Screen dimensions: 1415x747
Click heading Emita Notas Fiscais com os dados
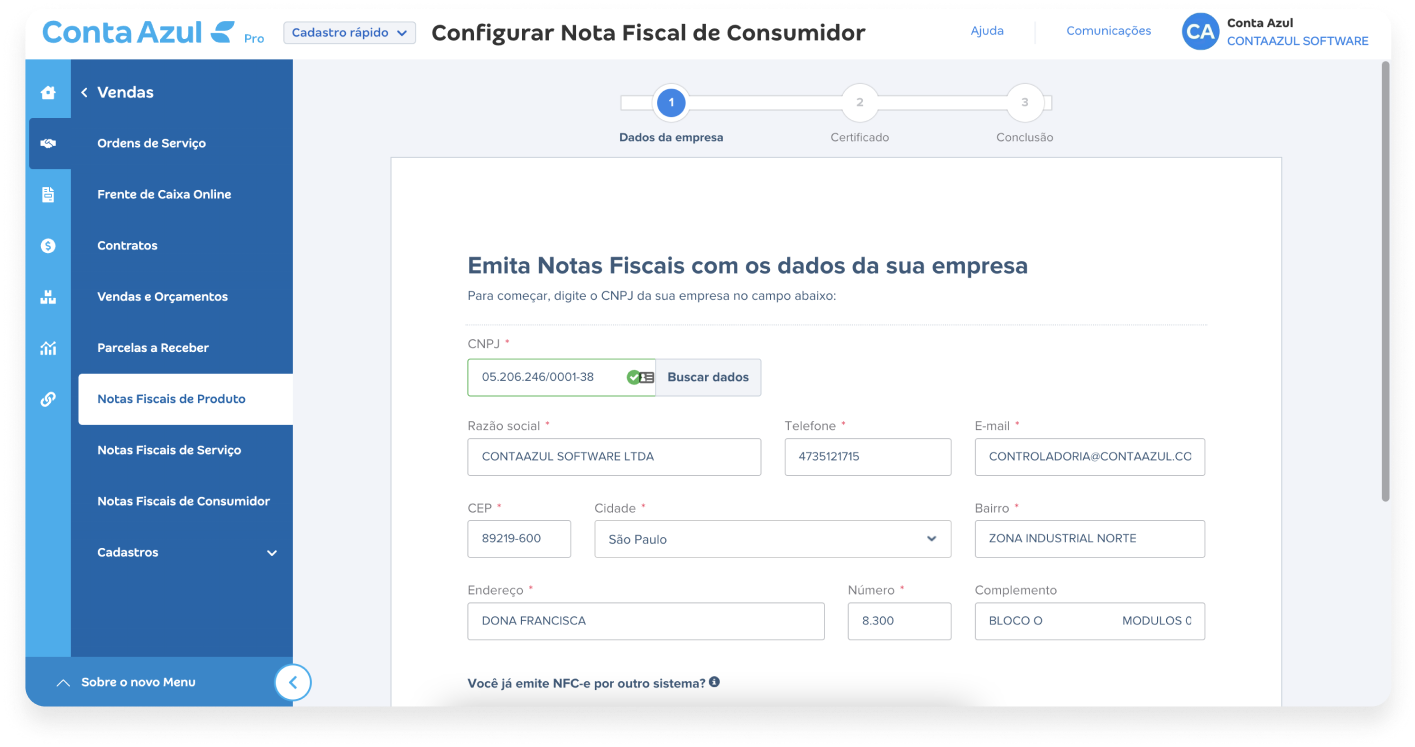748,266
